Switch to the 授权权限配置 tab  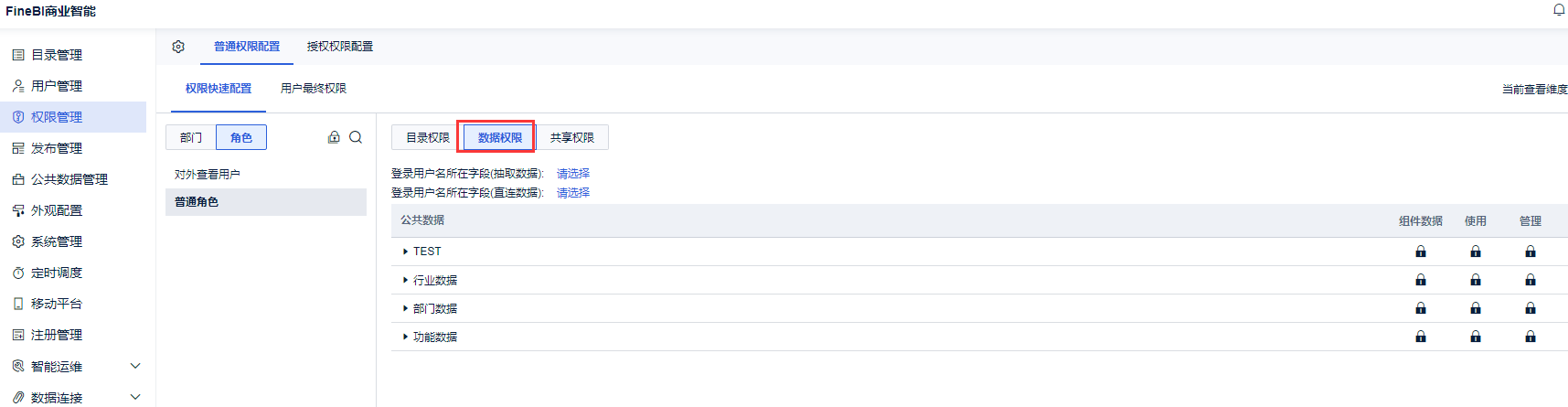[340, 47]
